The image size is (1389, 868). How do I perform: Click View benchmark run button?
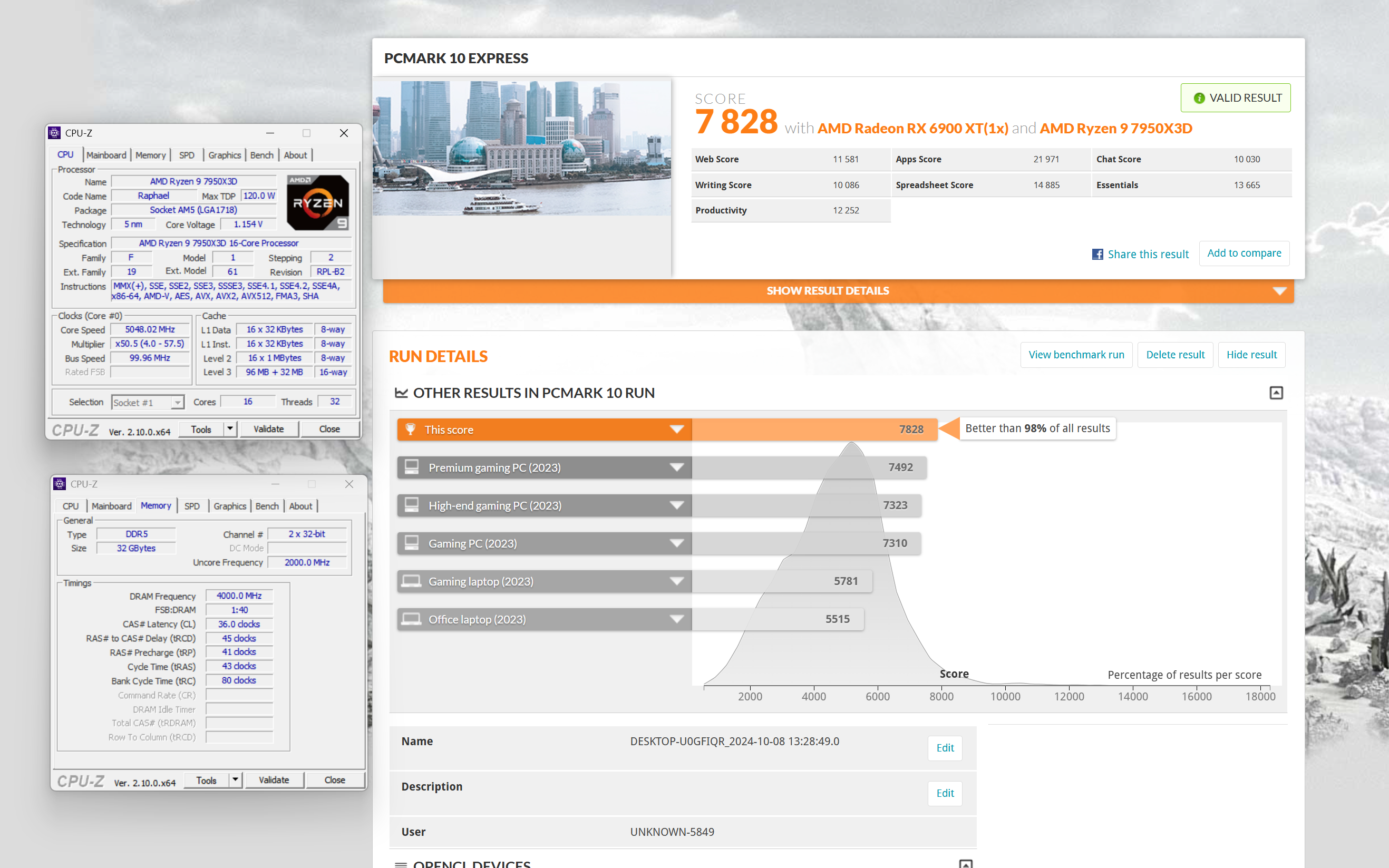point(1076,355)
